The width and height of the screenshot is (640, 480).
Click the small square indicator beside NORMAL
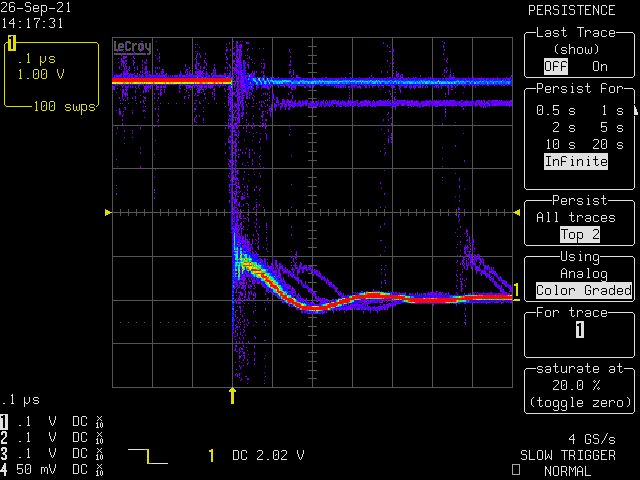pos(515,470)
